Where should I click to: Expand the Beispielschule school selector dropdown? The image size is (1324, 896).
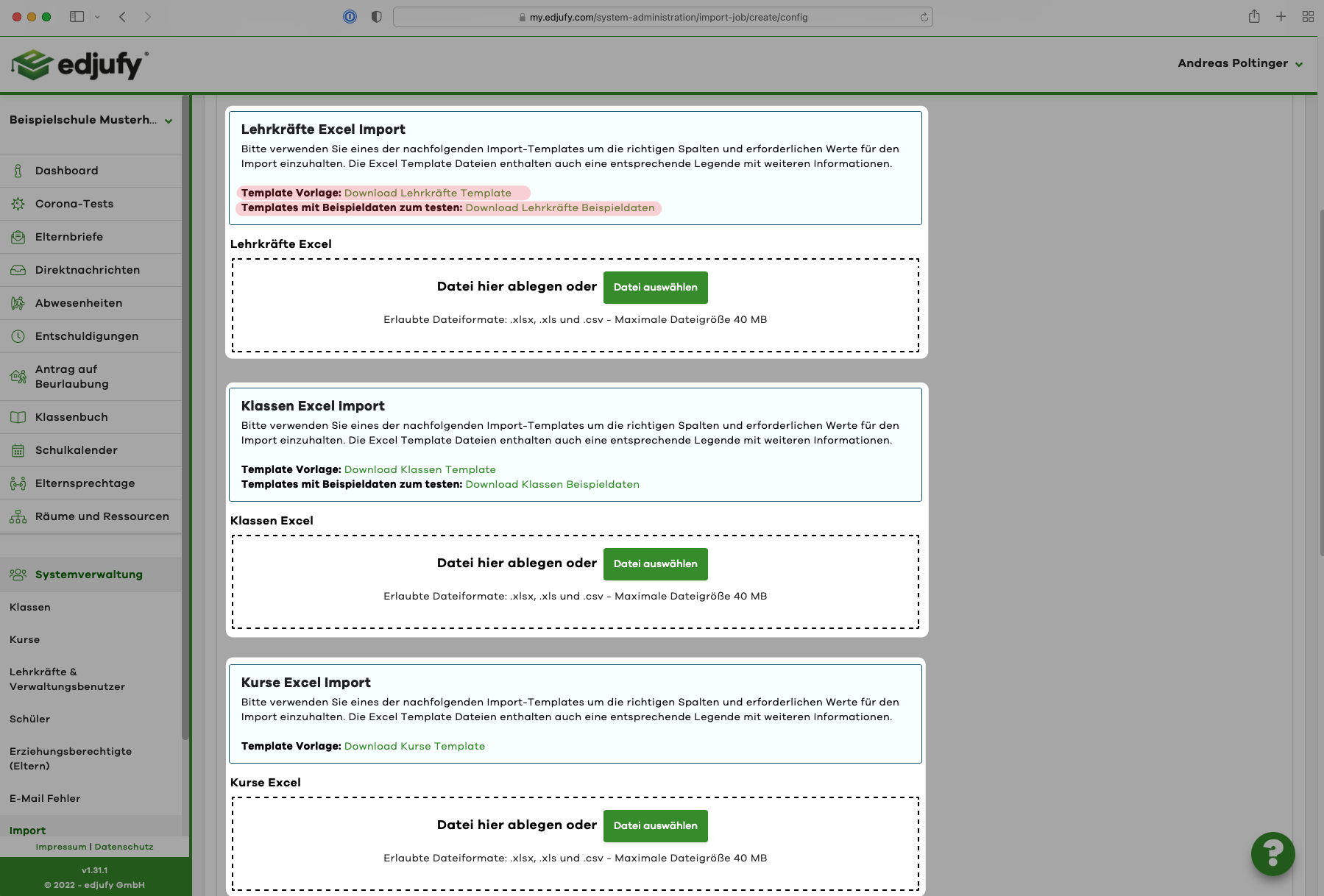point(169,121)
